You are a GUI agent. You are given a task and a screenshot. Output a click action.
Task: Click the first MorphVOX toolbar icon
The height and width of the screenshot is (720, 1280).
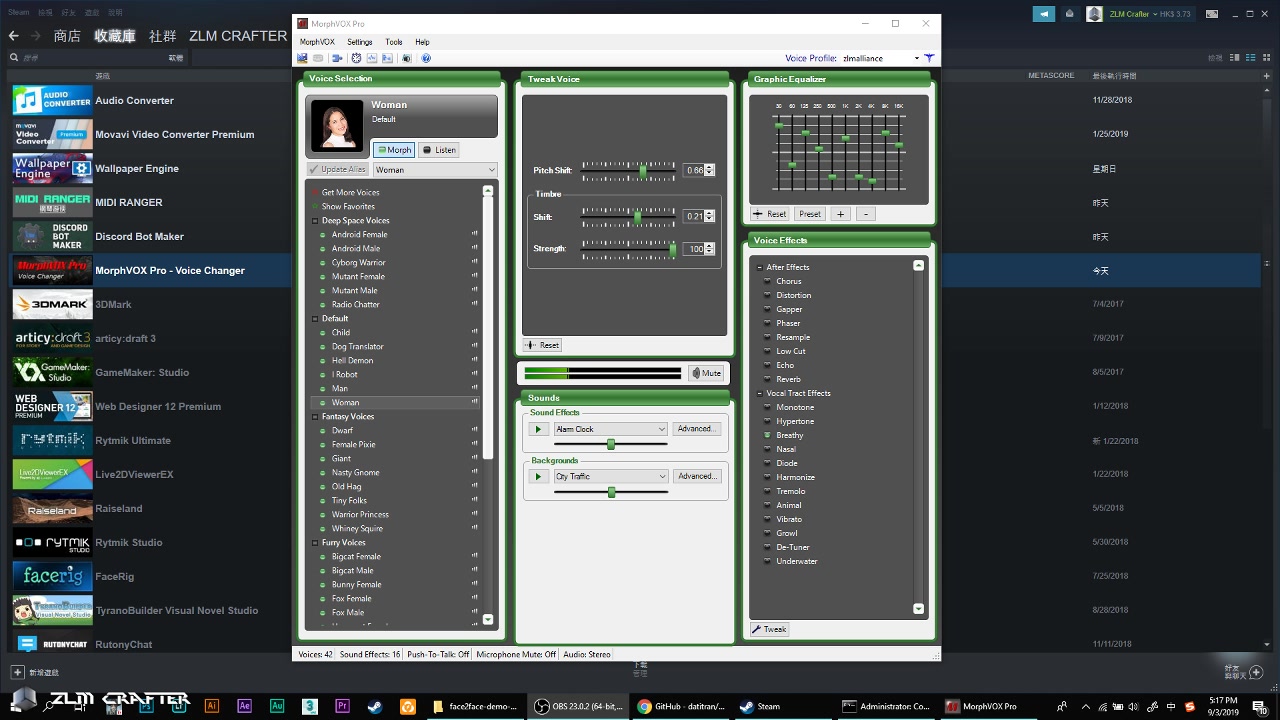pos(302,58)
